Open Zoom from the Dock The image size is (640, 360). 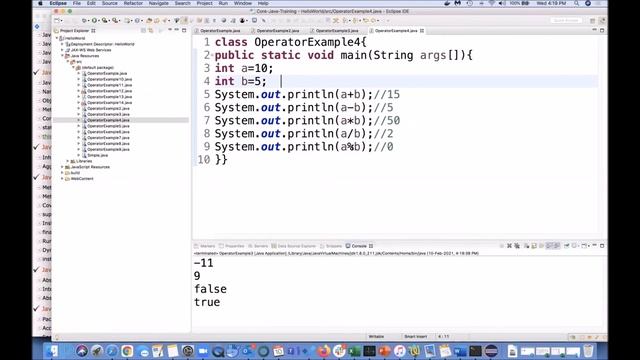(203, 351)
